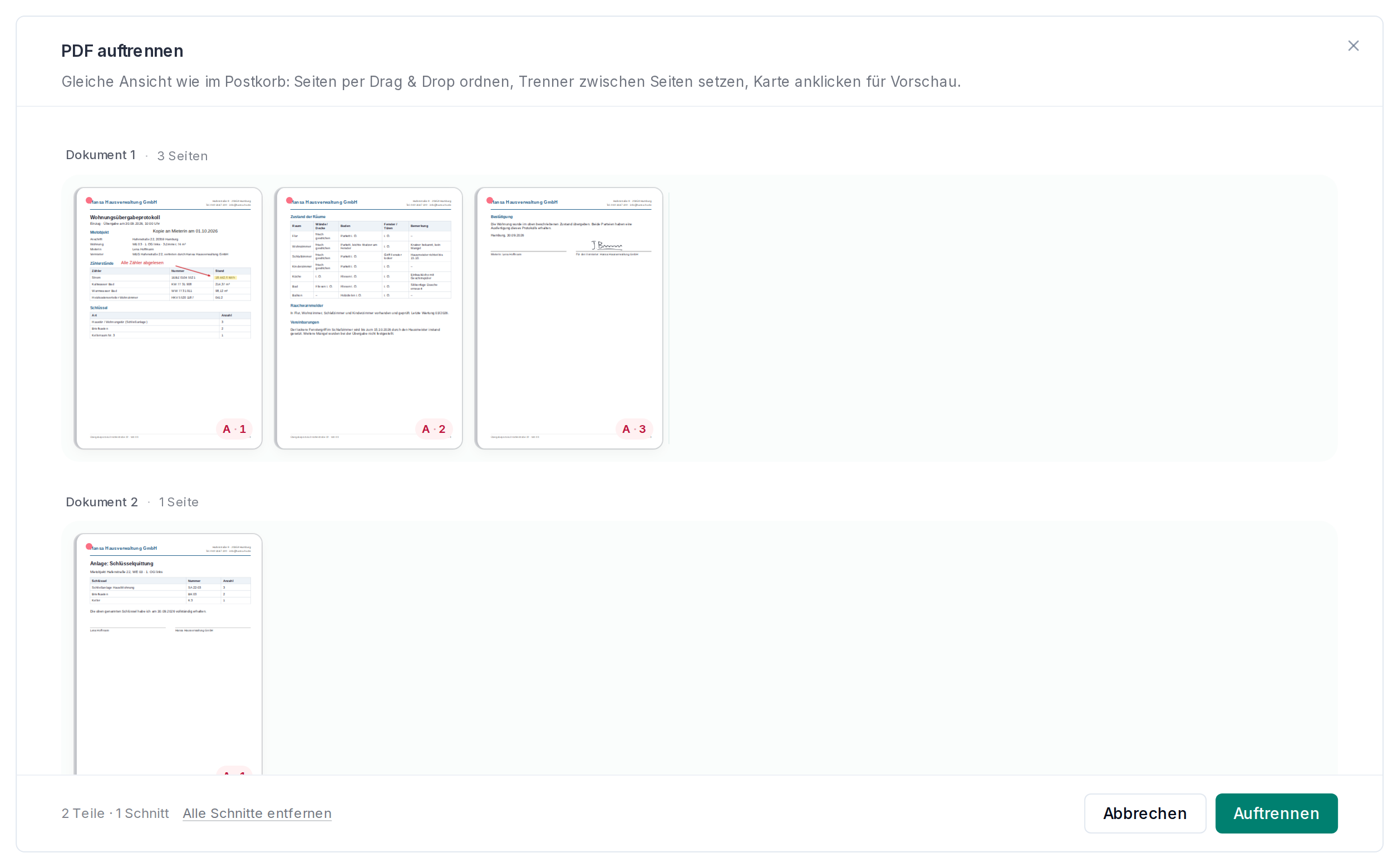1398x868 pixels.
Task: Click red dot marker on page A·2
Action: click(289, 200)
